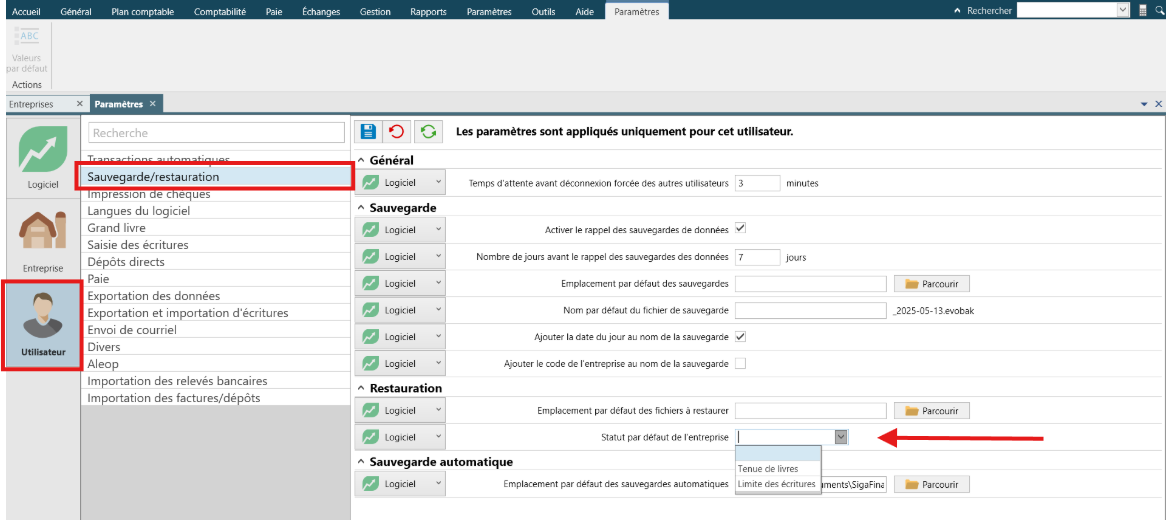Screen dimensions: 1166x520
Task: Select Saisie des écritures in list
Action: point(215,245)
